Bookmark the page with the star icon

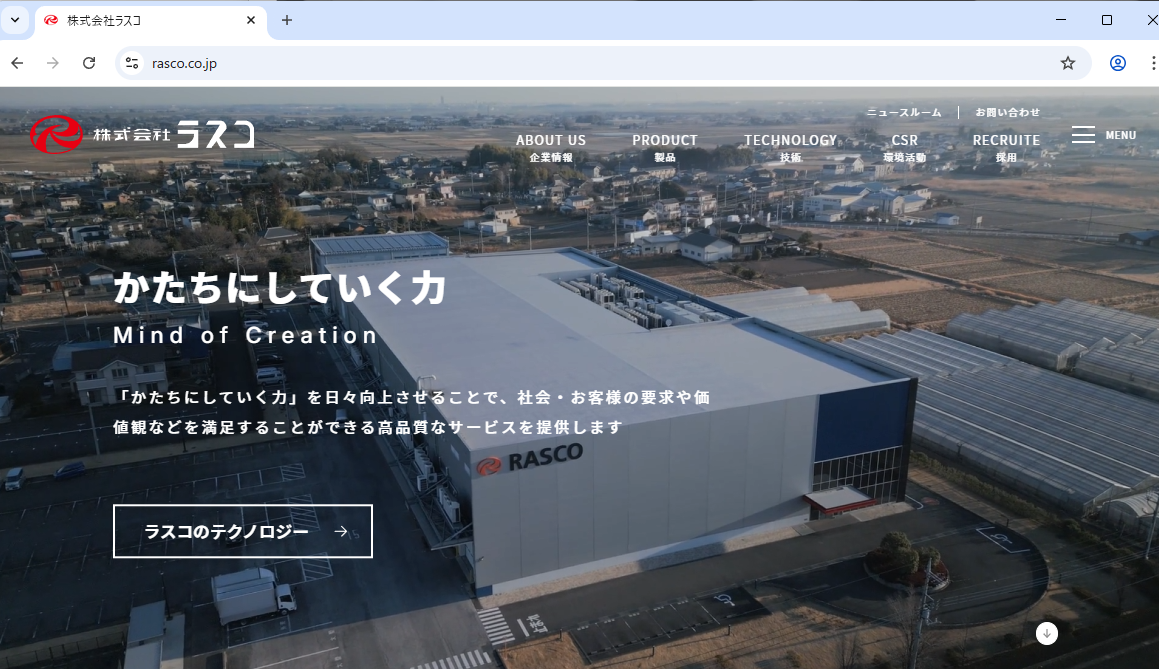pyautogui.click(x=1067, y=62)
